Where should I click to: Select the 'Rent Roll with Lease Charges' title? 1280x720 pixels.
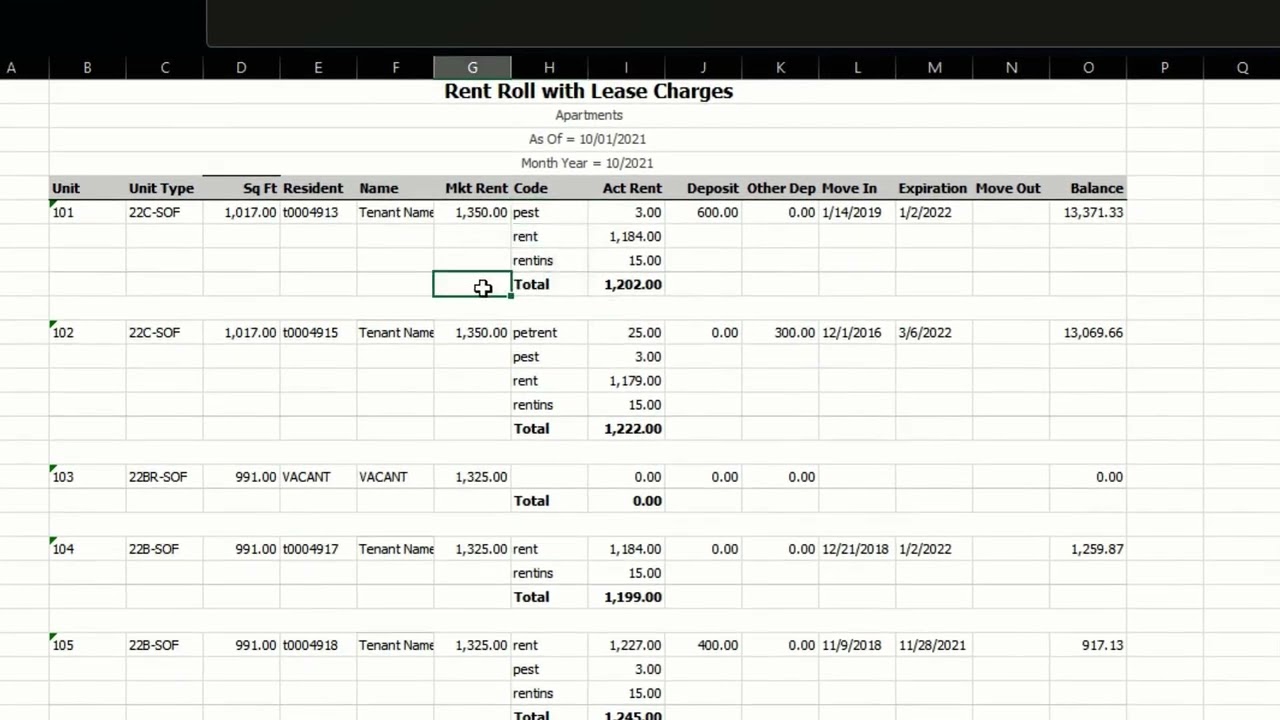[x=588, y=91]
